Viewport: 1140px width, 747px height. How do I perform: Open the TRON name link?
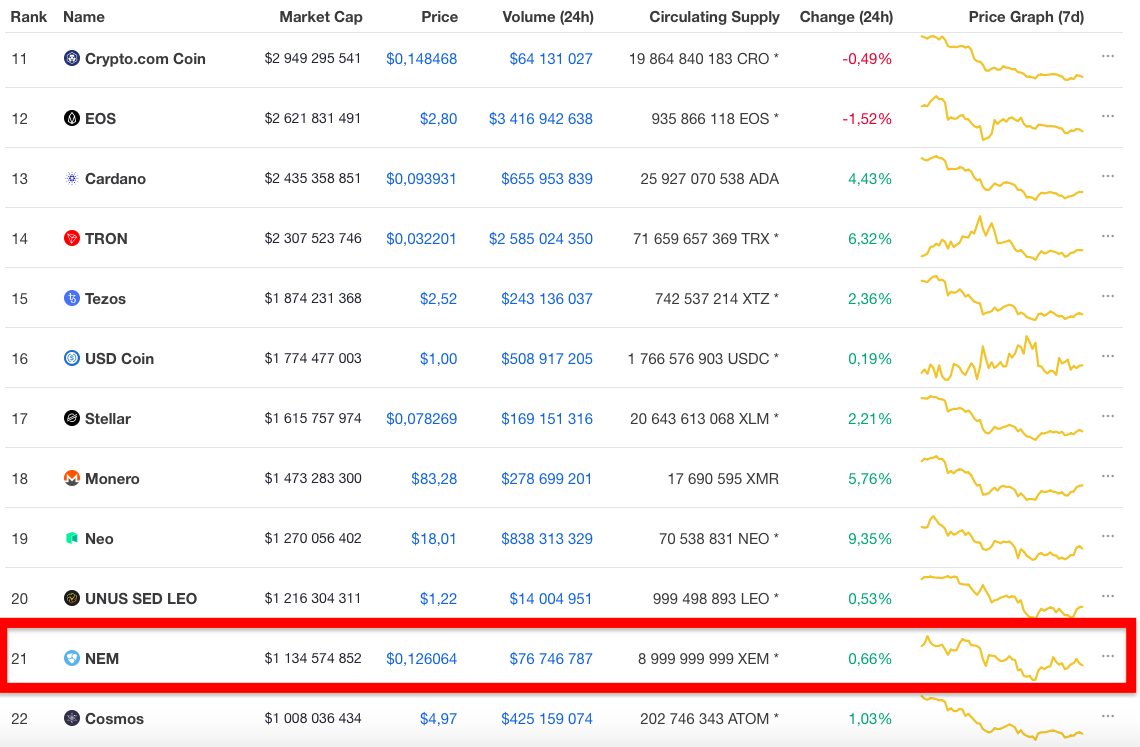pyautogui.click(x=106, y=239)
